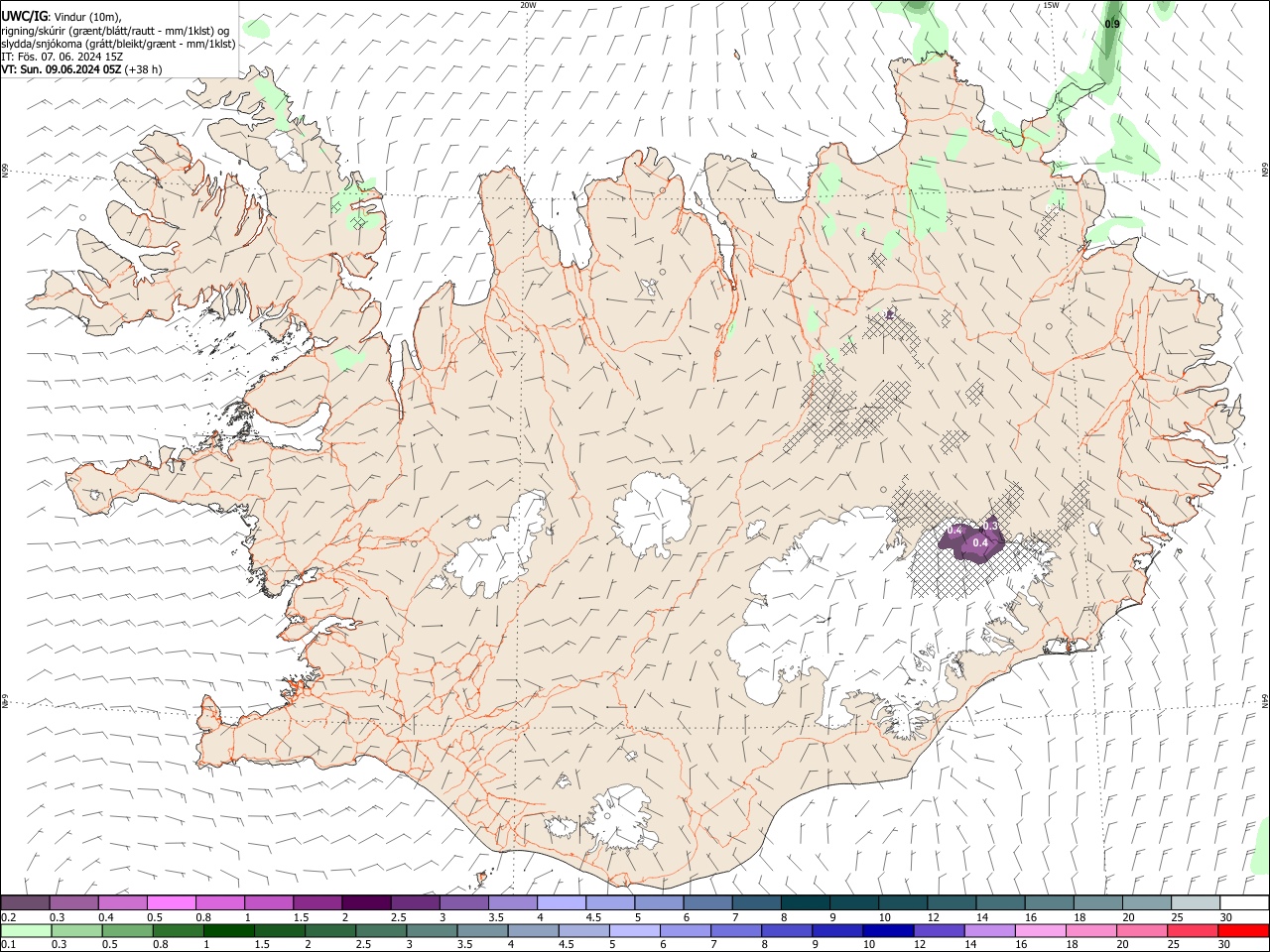The height and width of the screenshot is (952, 1270).
Task: Pick the crimson rain swatch labeled 25
Action: click(1194, 931)
